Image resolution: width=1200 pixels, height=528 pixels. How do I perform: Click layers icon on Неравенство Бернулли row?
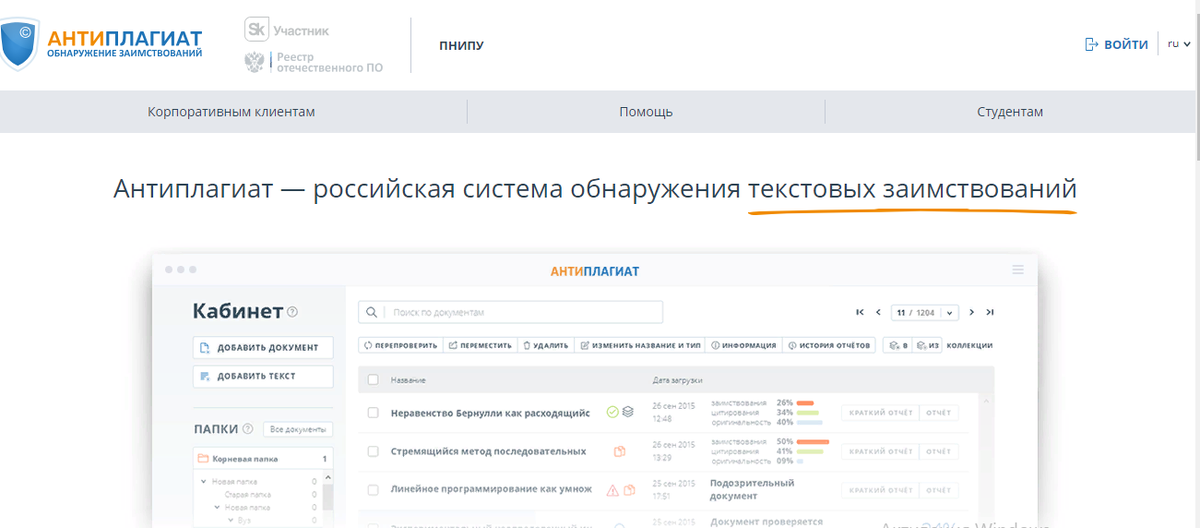[628, 412]
